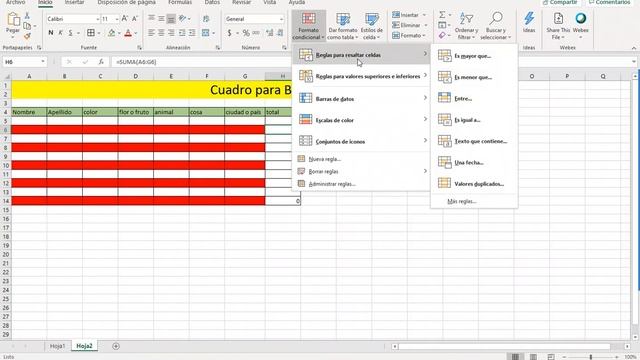Open Reglas para valores superiores e inferiores
The image size is (640, 360).
coord(361,76)
